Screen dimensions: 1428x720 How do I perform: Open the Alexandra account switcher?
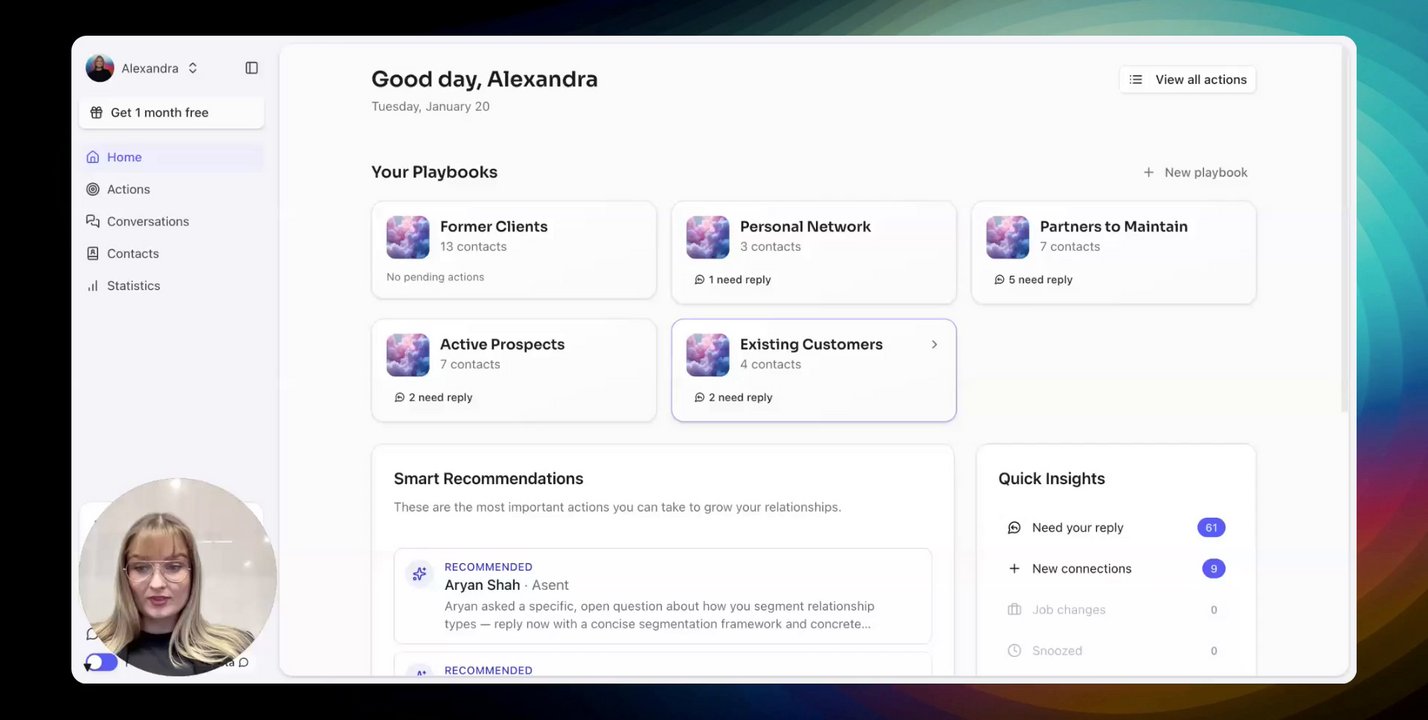tap(142, 68)
